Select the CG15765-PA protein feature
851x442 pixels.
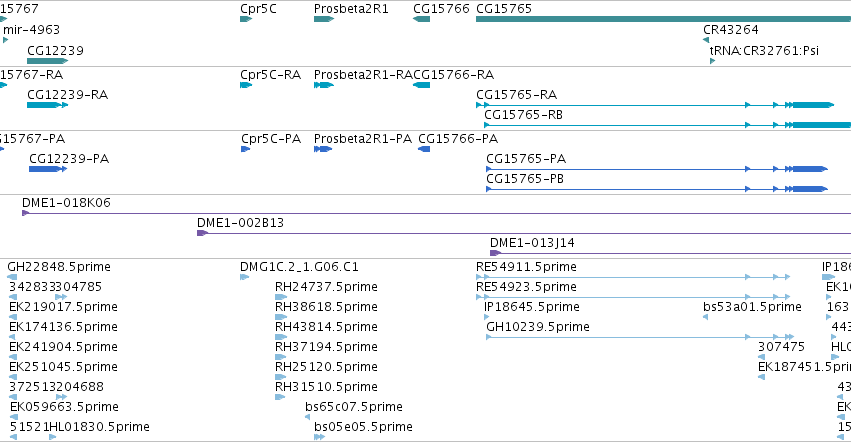point(657,169)
